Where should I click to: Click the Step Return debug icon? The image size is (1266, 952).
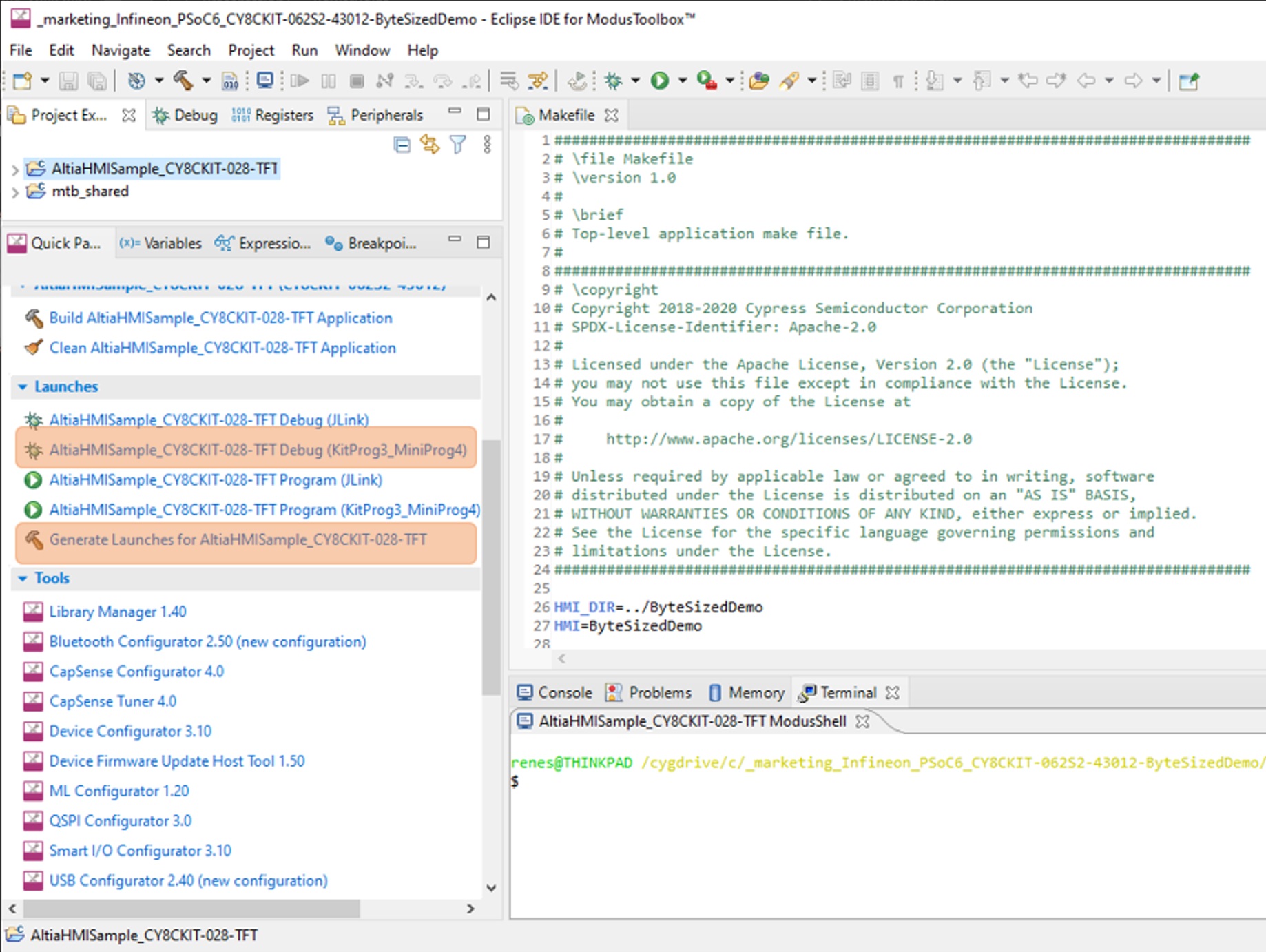coord(473,81)
